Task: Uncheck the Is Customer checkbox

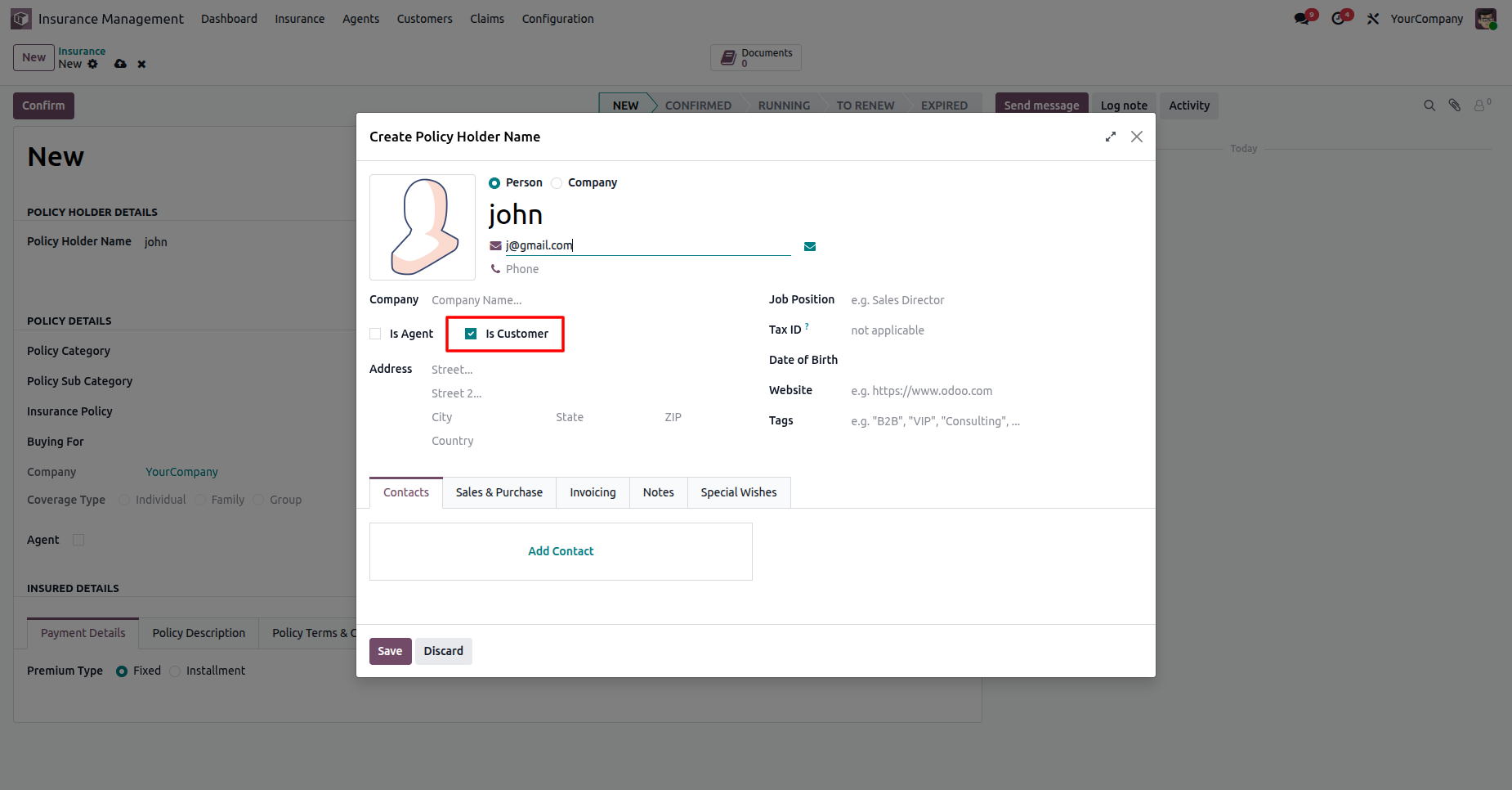Action: (x=471, y=334)
